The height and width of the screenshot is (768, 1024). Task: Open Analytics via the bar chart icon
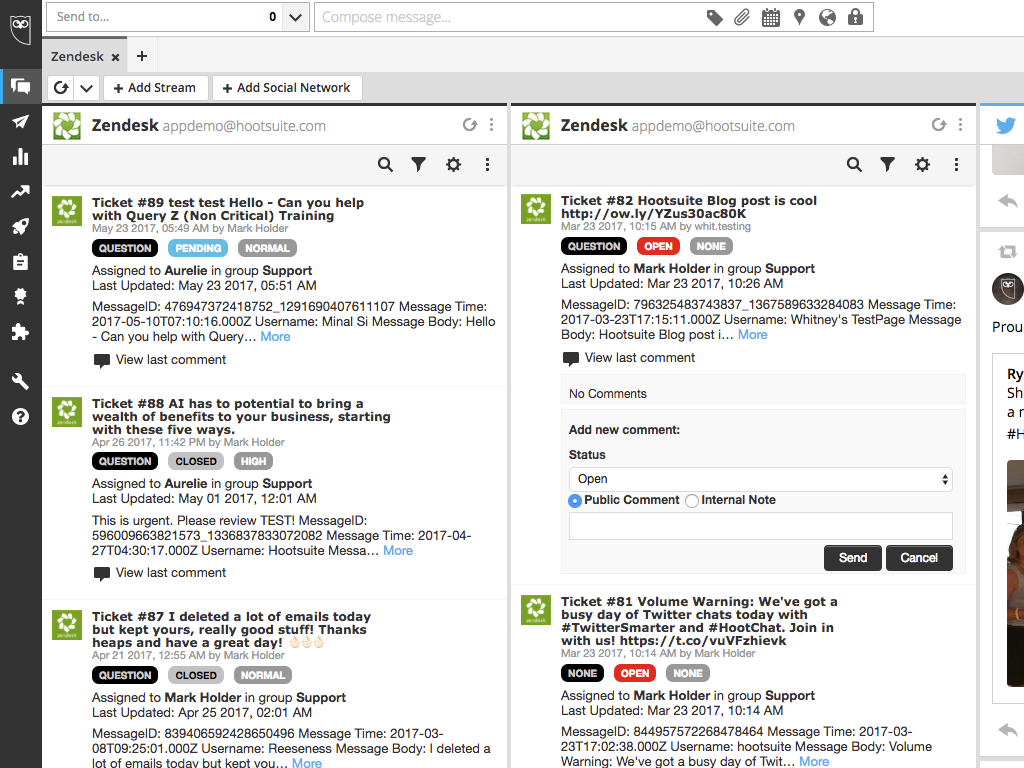point(20,156)
